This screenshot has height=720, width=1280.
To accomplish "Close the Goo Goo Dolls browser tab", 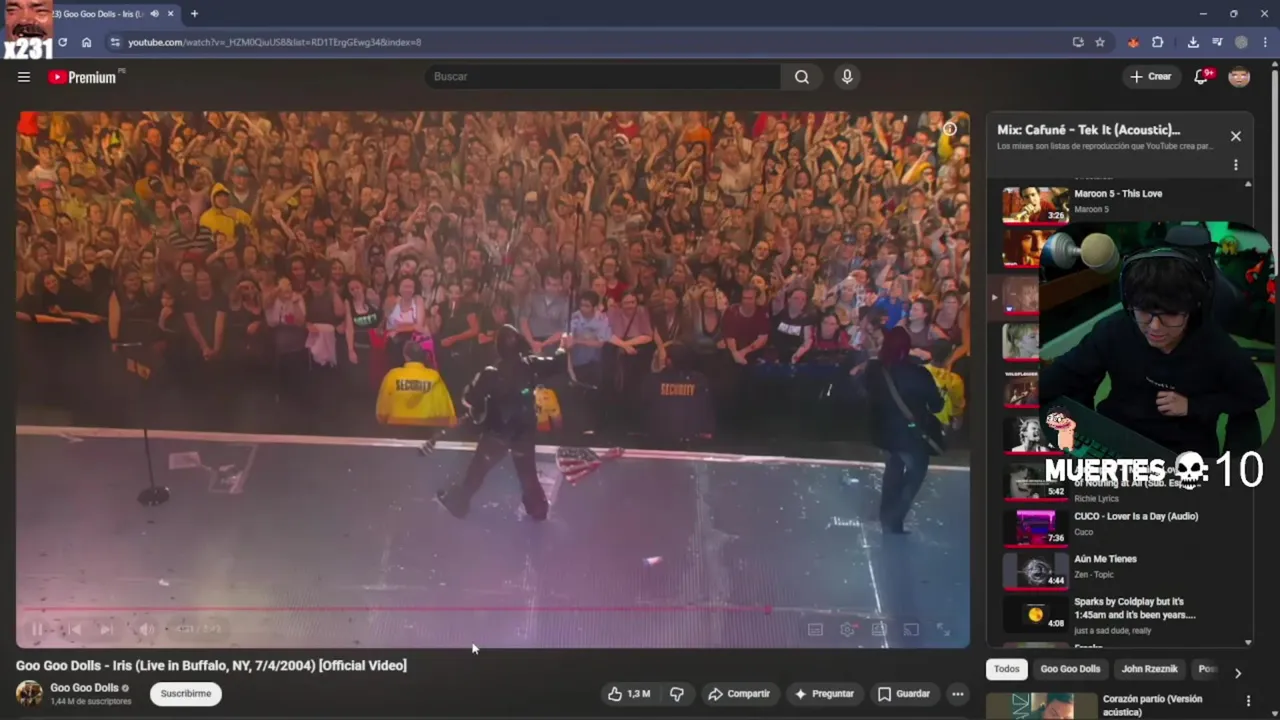I will click(171, 14).
